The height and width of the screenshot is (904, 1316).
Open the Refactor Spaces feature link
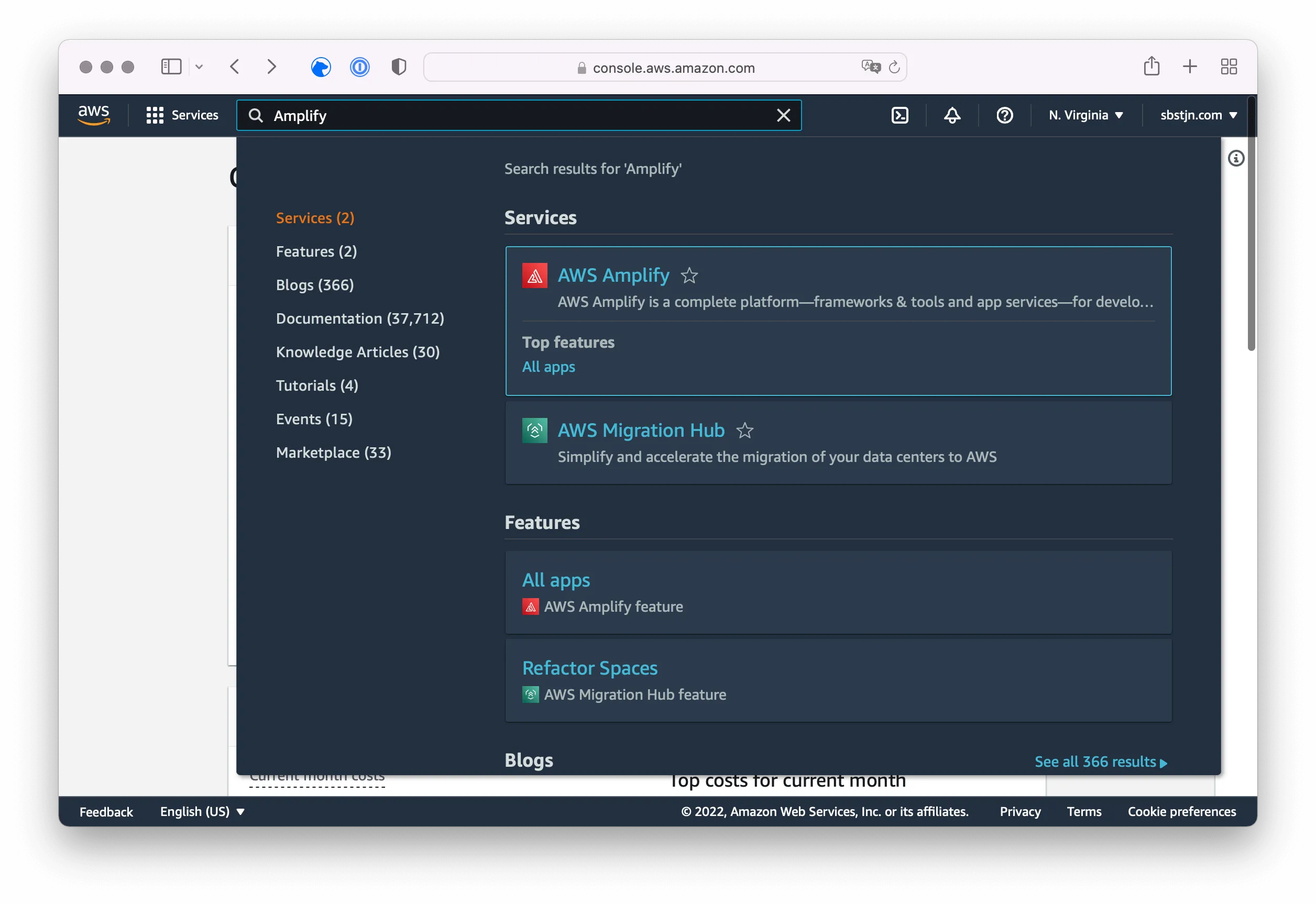pos(590,668)
